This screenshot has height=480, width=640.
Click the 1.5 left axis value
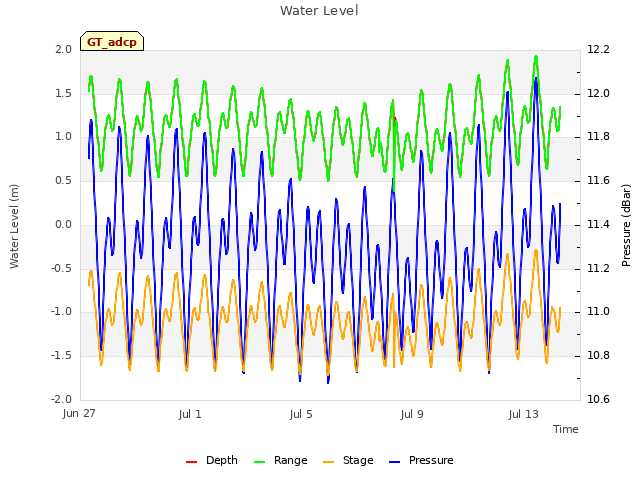64,93
